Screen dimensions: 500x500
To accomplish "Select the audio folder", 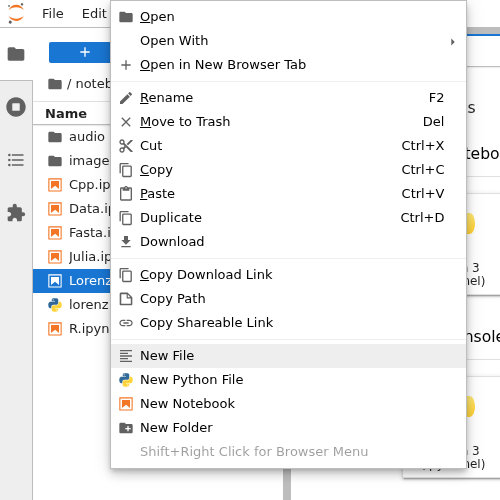I will (72, 137).
